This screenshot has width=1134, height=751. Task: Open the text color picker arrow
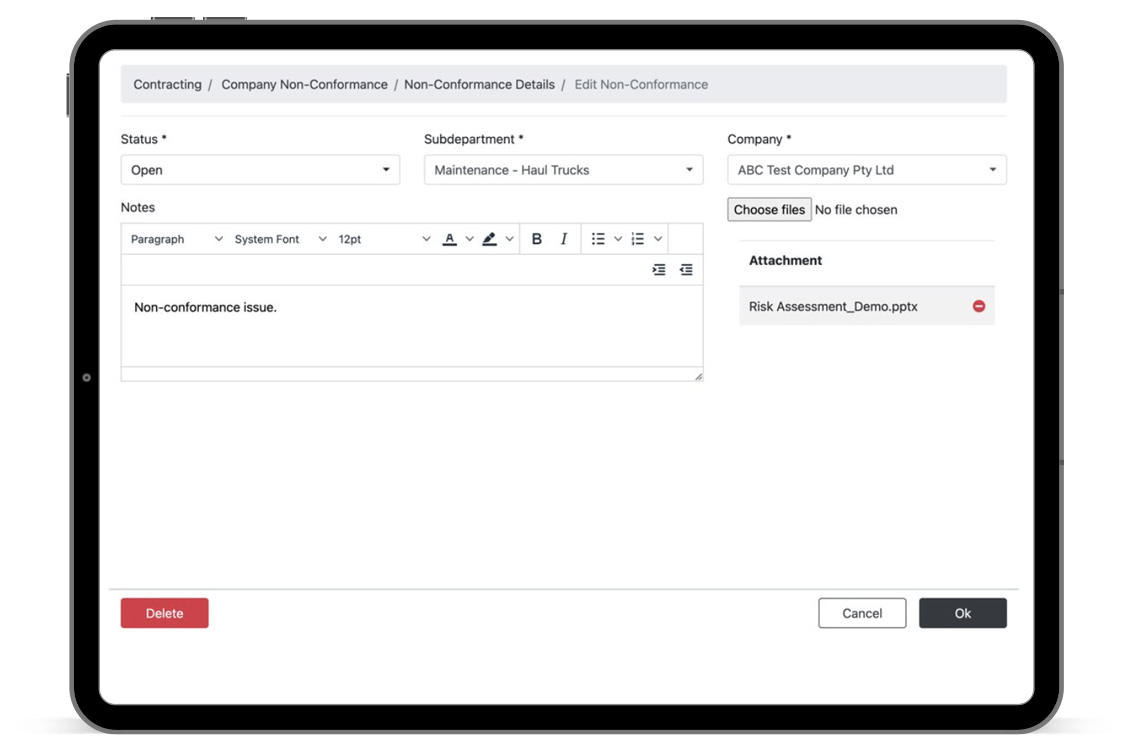pos(469,239)
